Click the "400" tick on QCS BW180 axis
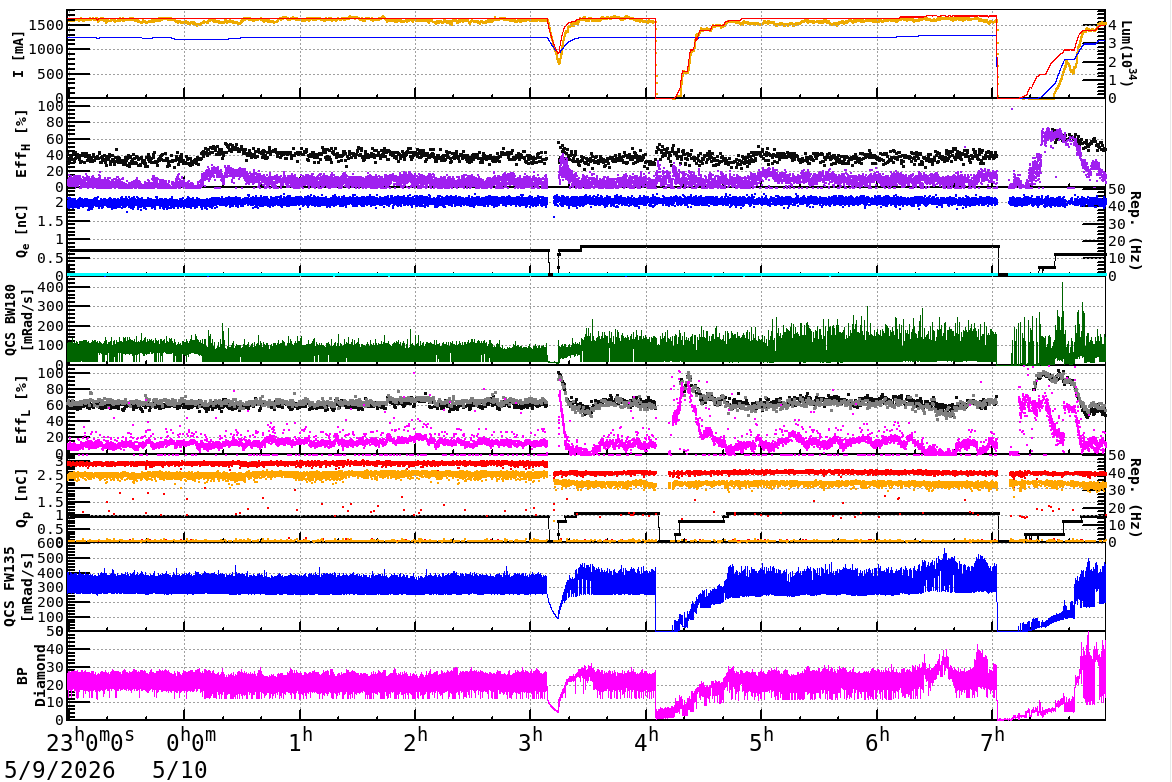The height and width of the screenshot is (782, 1172). pos(51,287)
